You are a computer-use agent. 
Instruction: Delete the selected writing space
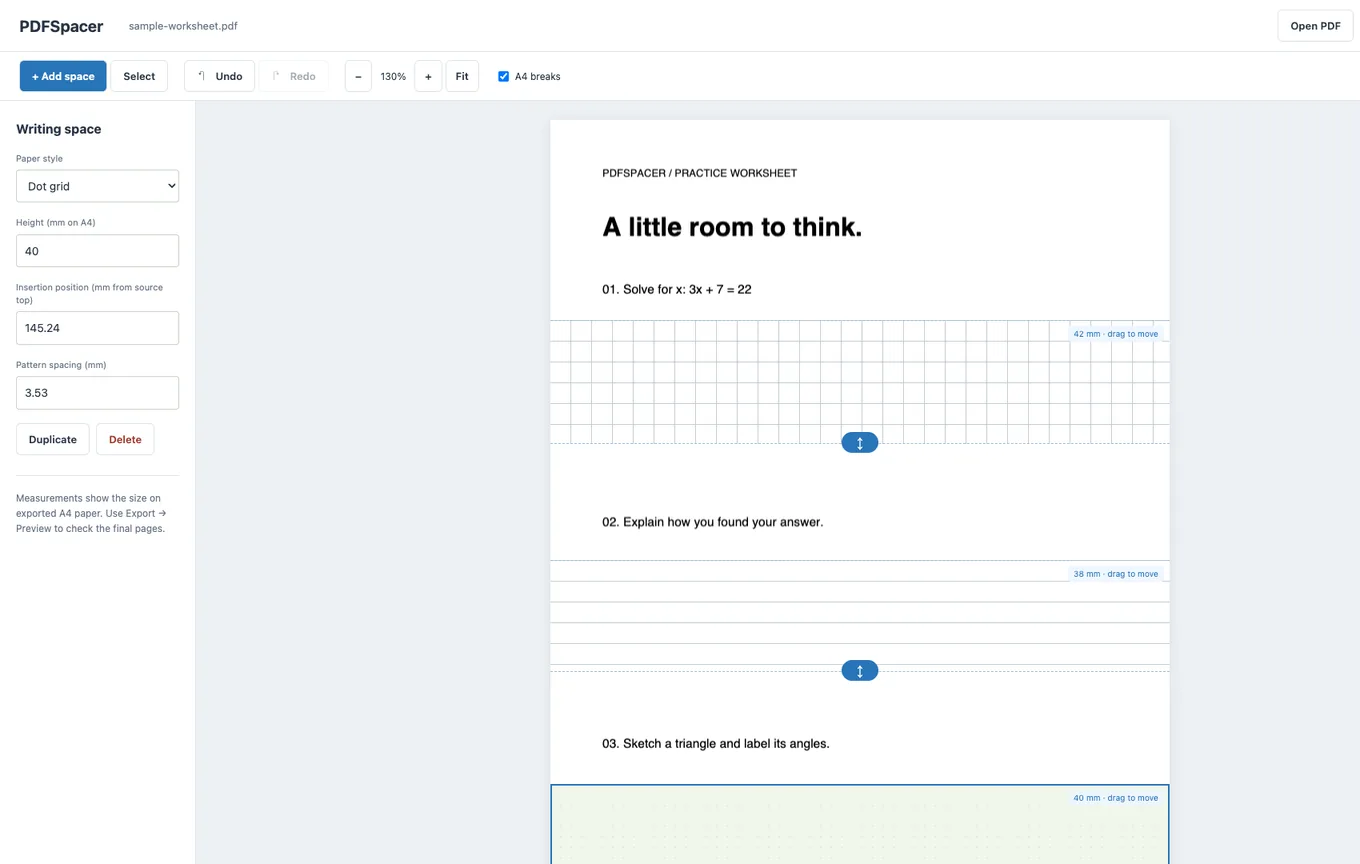(x=125, y=439)
